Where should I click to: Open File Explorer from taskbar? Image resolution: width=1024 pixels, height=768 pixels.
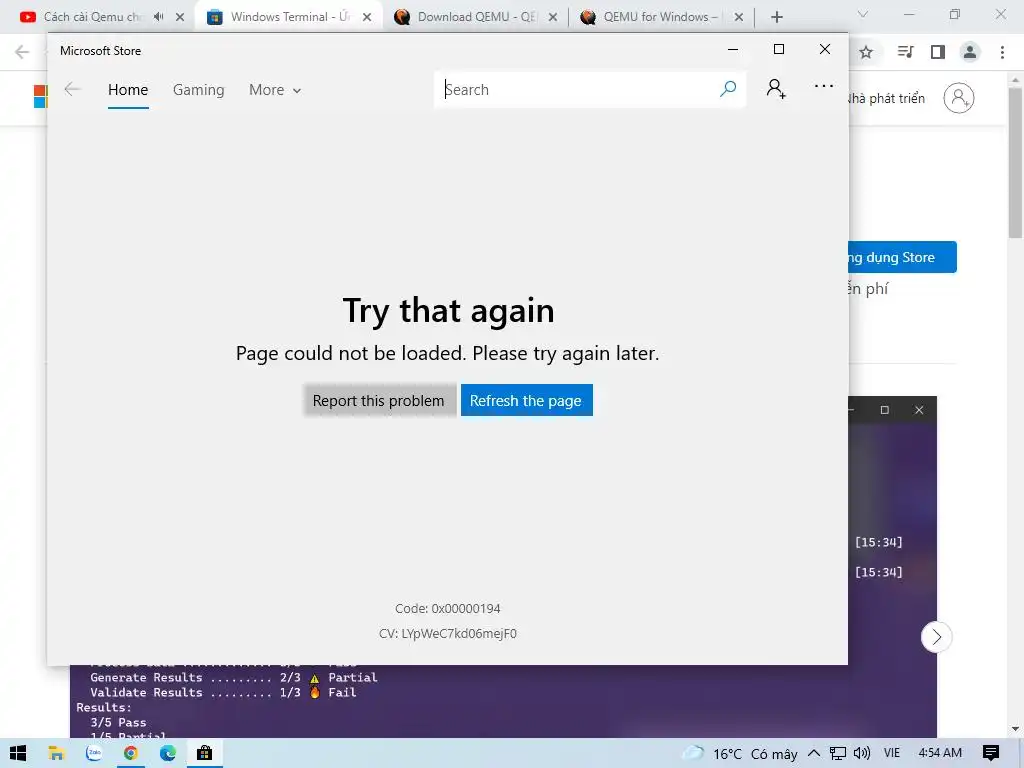56,754
